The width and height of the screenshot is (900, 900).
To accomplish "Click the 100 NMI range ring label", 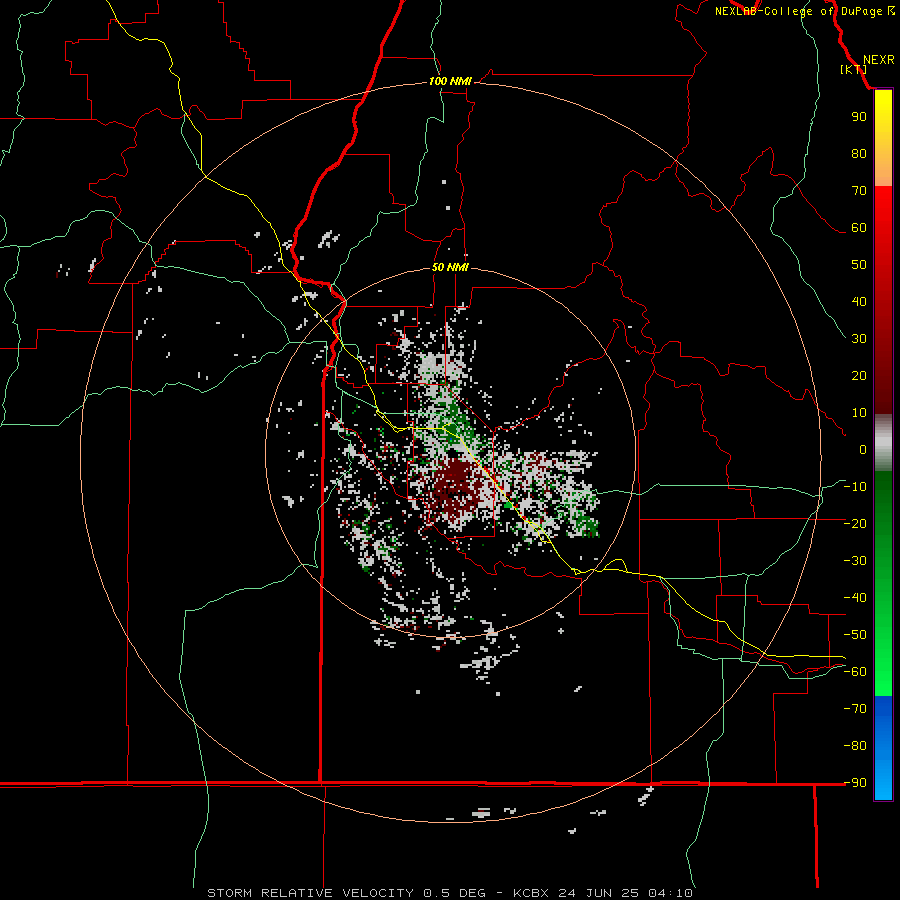I will click(450, 82).
